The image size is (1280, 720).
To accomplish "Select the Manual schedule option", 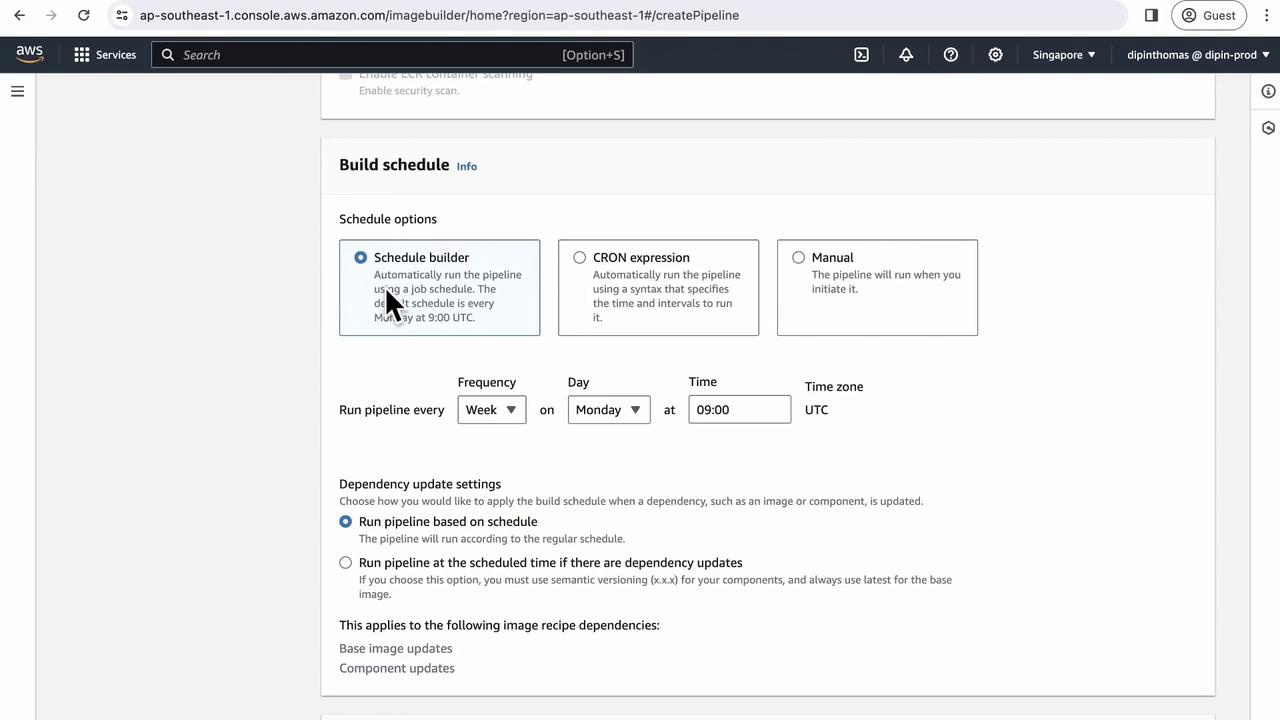I will point(877,287).
